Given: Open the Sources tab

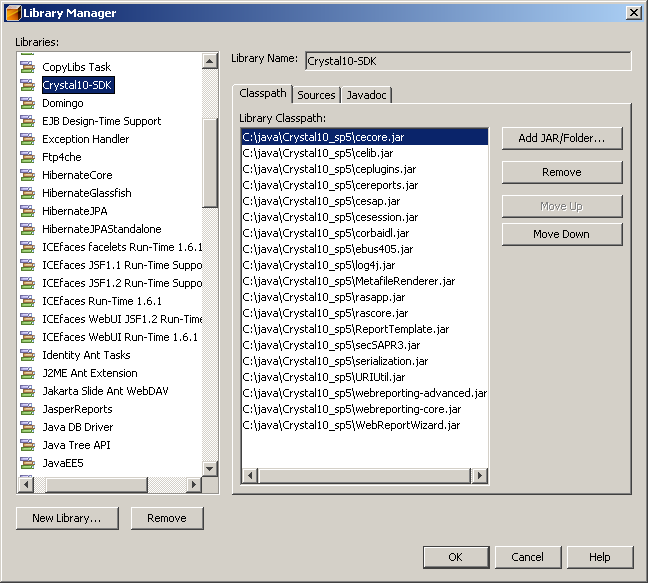Looking at the screenshot, I should [316, 95].
